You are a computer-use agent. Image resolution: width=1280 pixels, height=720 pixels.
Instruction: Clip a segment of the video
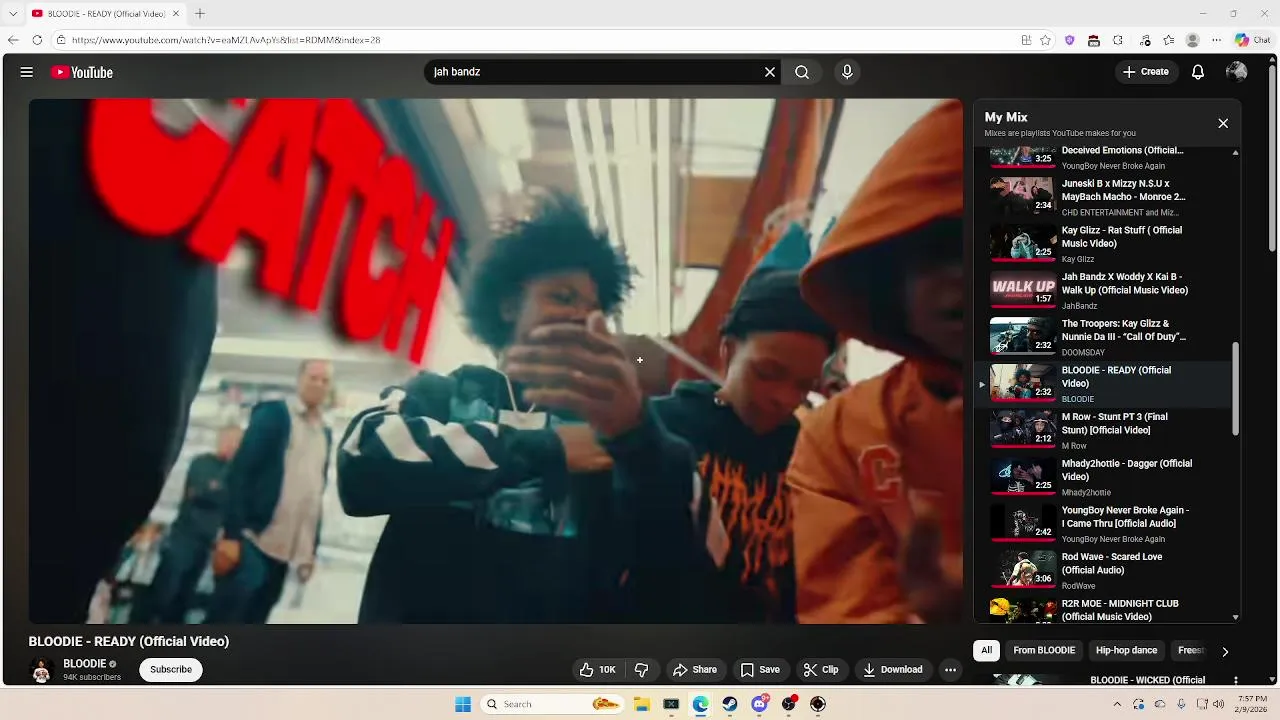point(821,670)
